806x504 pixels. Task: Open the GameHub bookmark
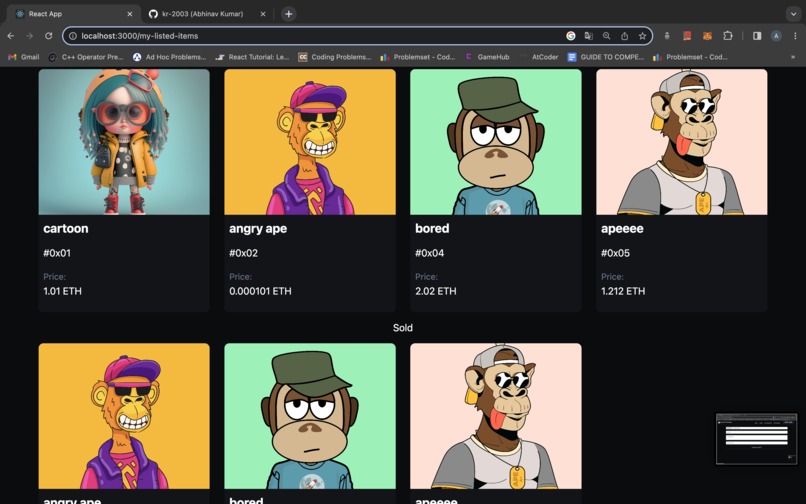(487, 57)
